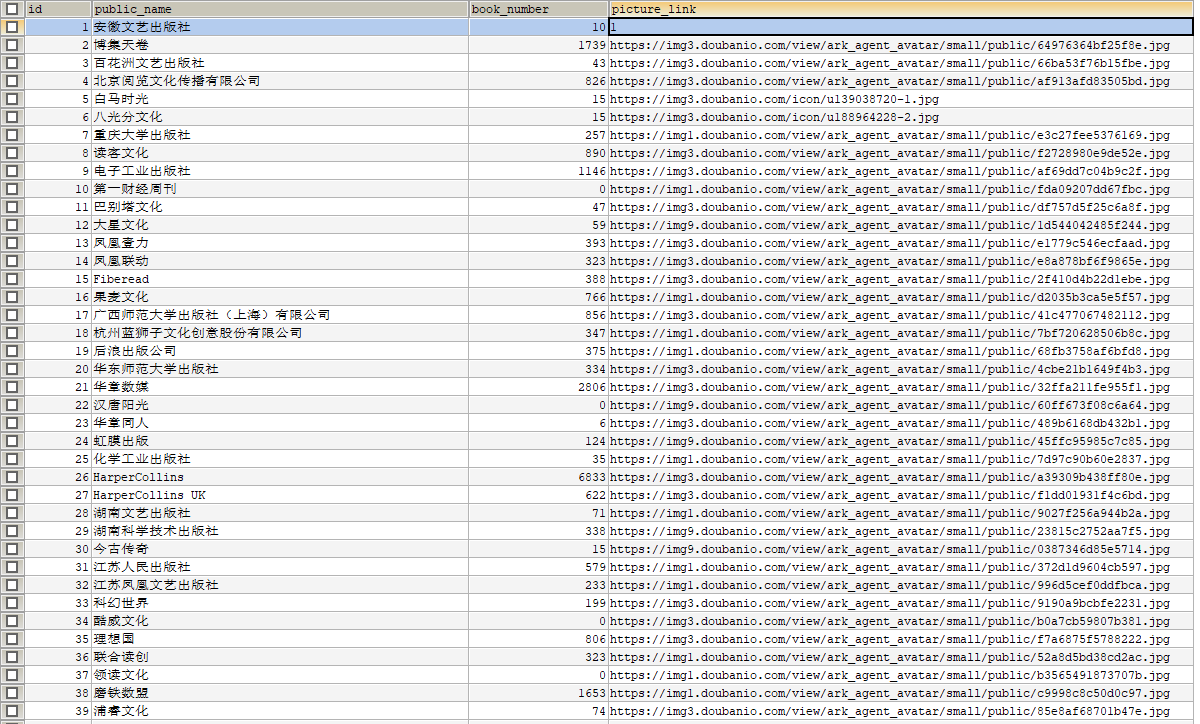This screenshot has height=724, width=1200.
Task: Tick the checkbox next to HarperCollins UK
Action: point(12,495)
